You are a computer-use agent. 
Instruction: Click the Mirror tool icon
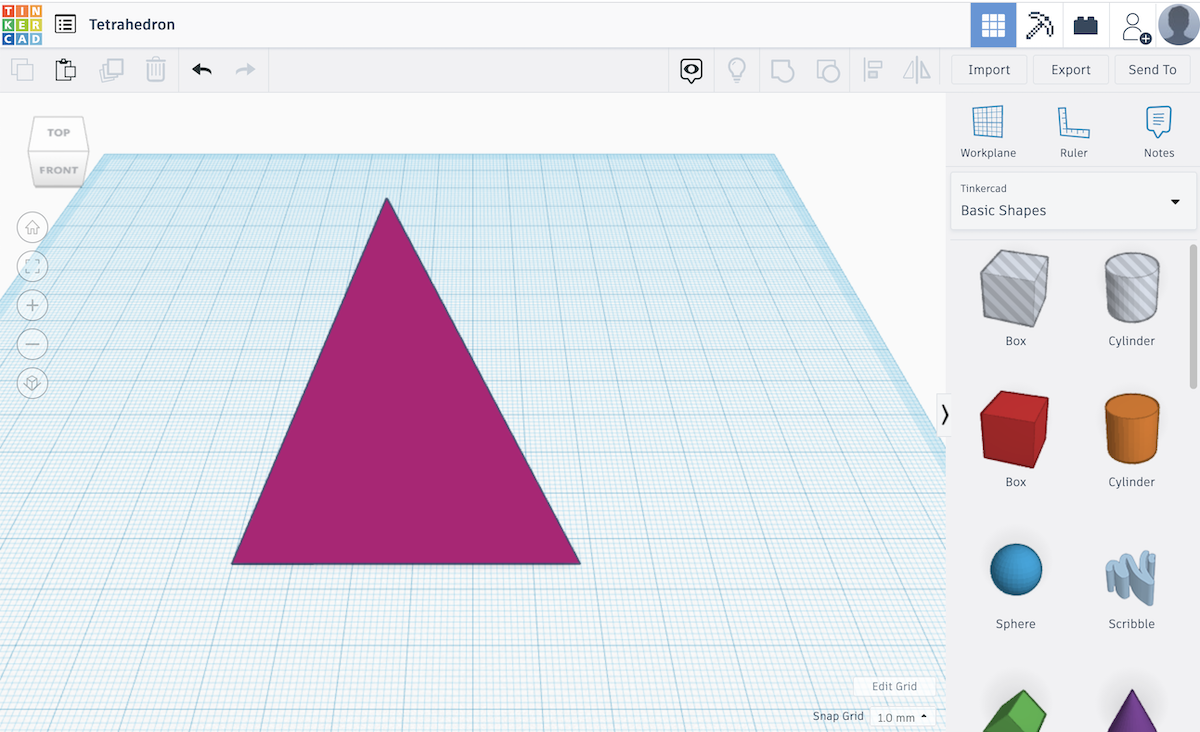click(x=916, y=70)
